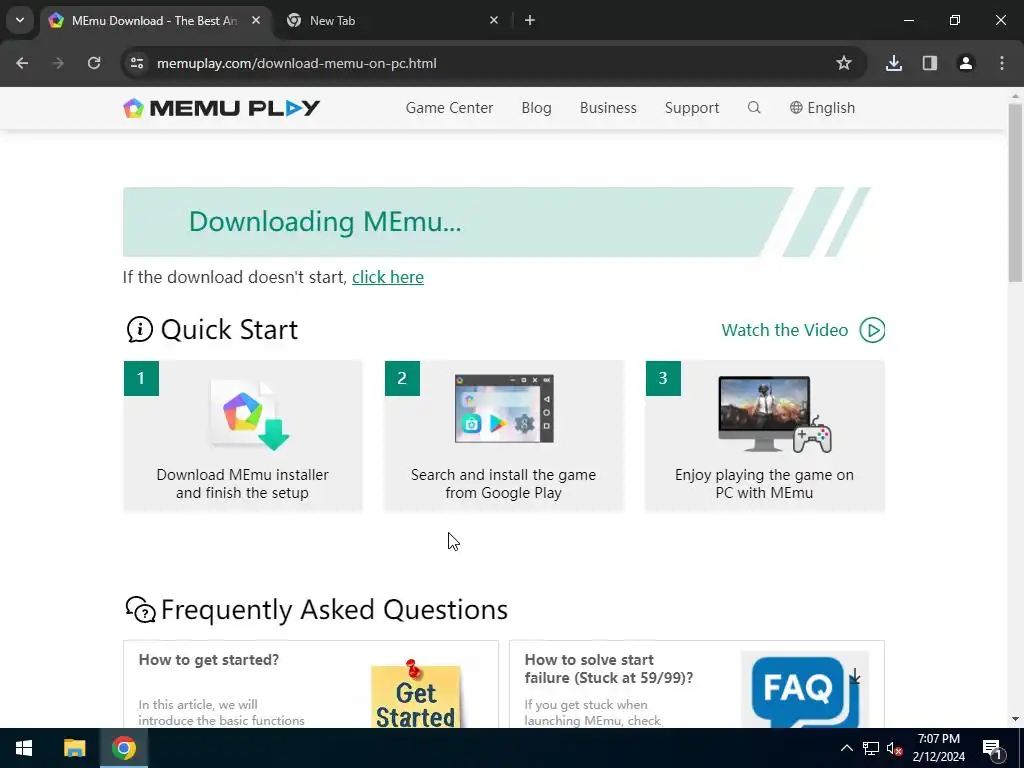Switch to the MEmu Download tab
This screenshot has height=768, width=1024.
click(155, 20)
